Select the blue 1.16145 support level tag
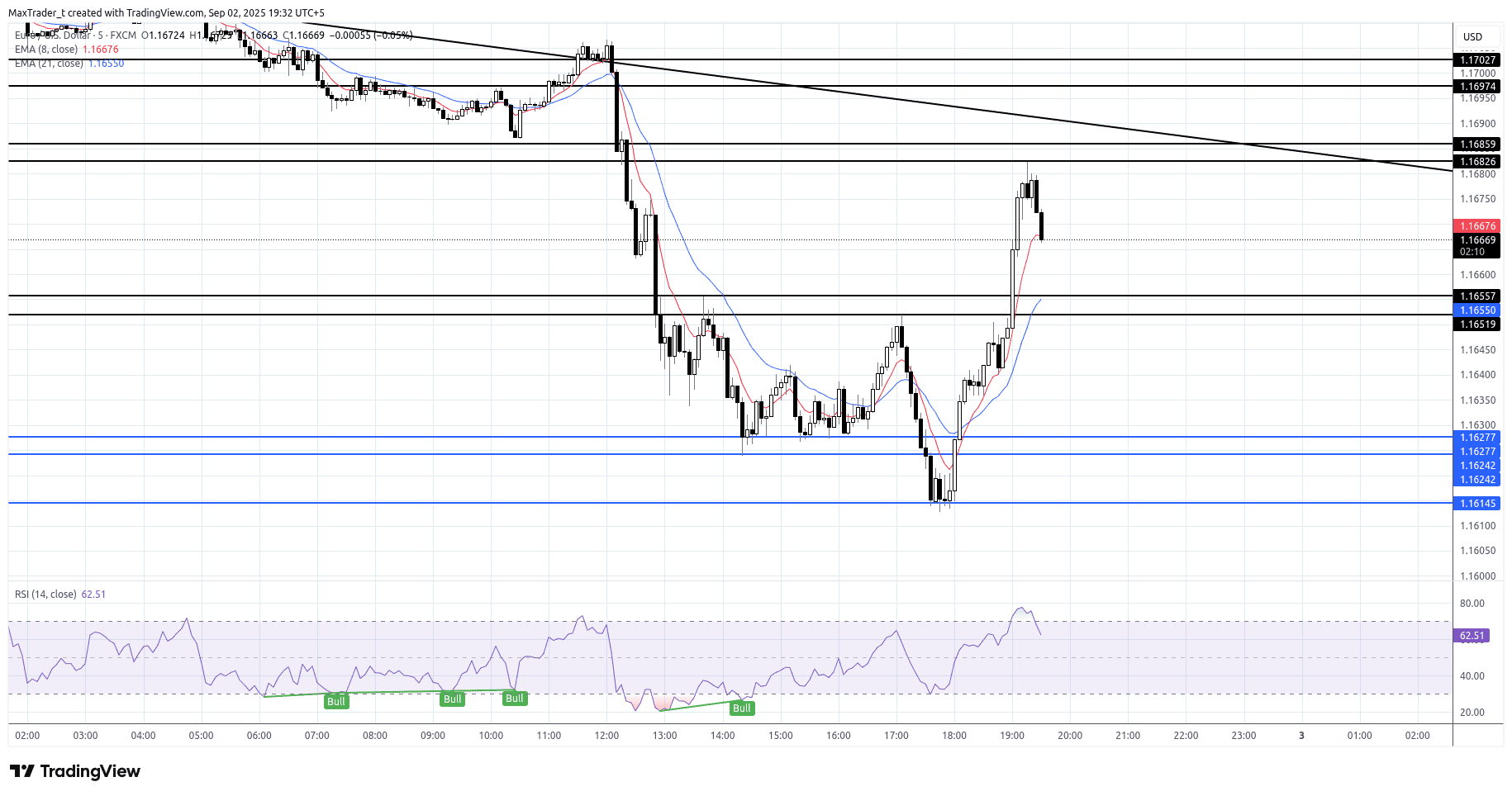This screenshot has height=796, width=1512. tap(1476, 503)
